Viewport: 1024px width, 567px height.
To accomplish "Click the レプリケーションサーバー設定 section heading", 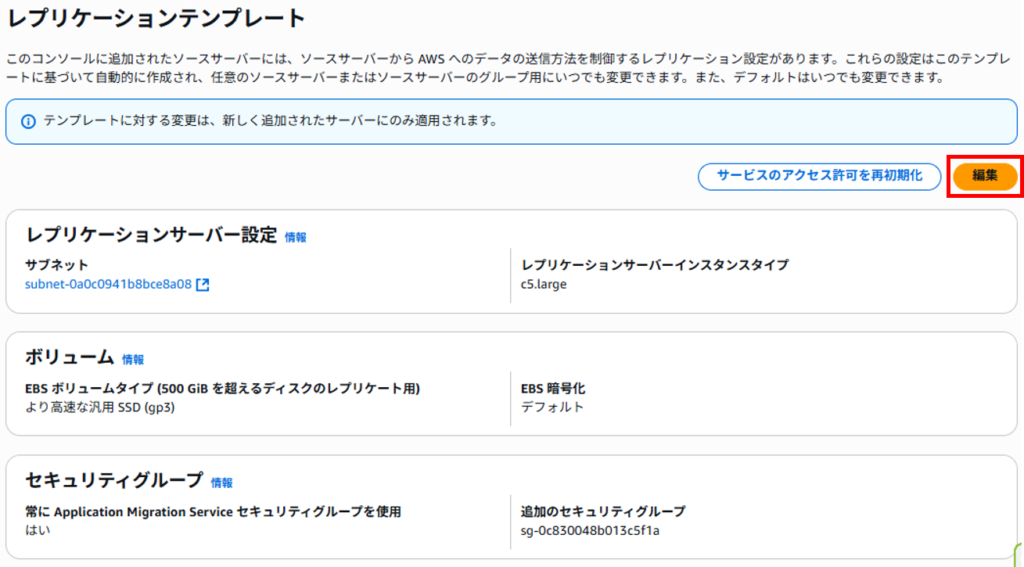I will click(152, 236).
